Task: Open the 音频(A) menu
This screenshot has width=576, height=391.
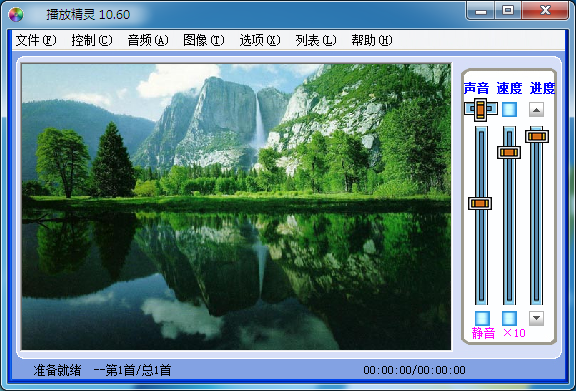Action: pyautogui.click(x=148, y=40)
